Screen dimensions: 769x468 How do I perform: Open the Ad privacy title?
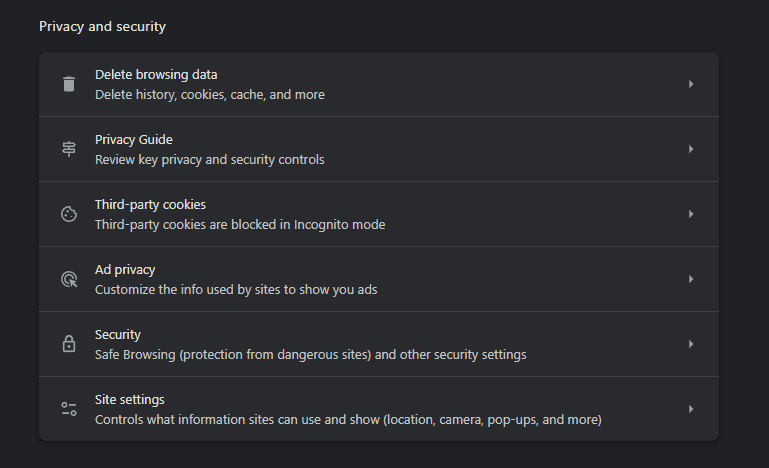tap(125, 270)
